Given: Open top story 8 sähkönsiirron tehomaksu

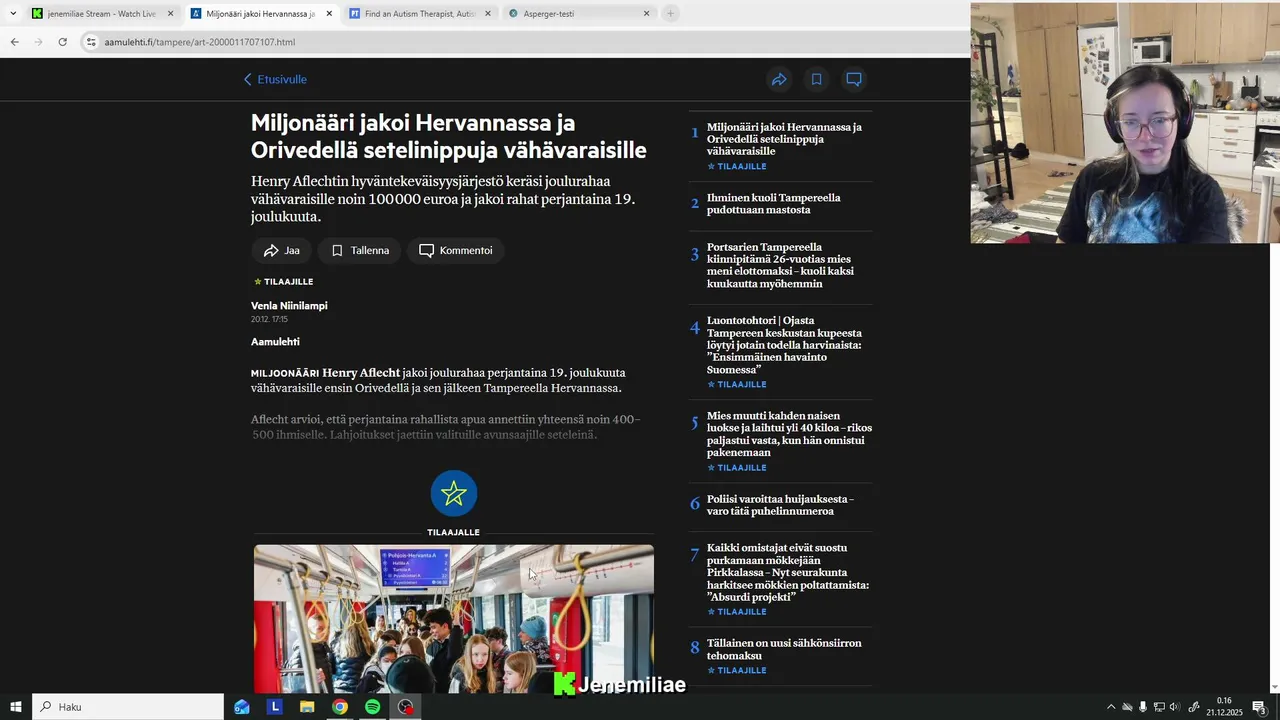Looking at the screenshot, I should click(x=784, y=649).
